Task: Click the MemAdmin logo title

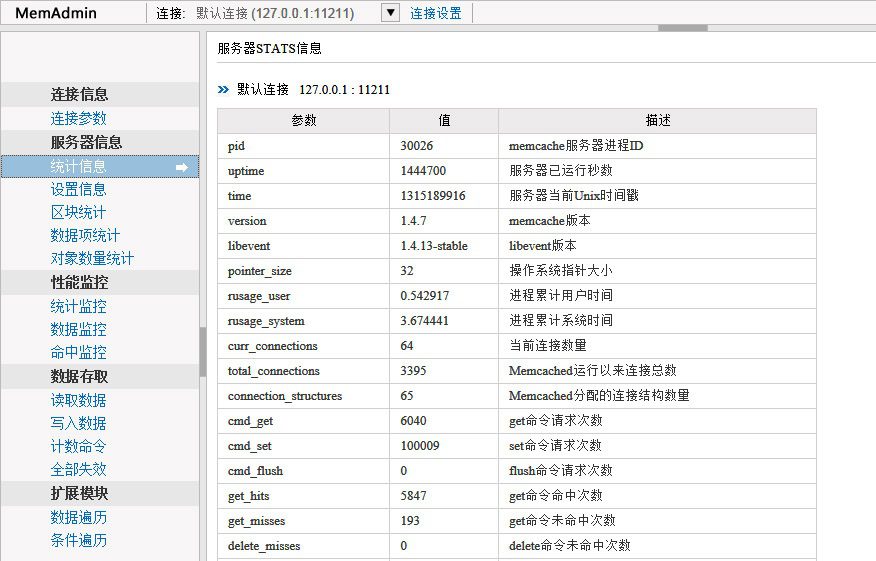Action: tap(56, 13)
